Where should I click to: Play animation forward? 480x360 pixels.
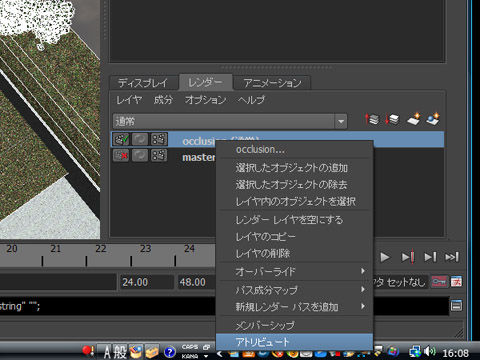385,257
